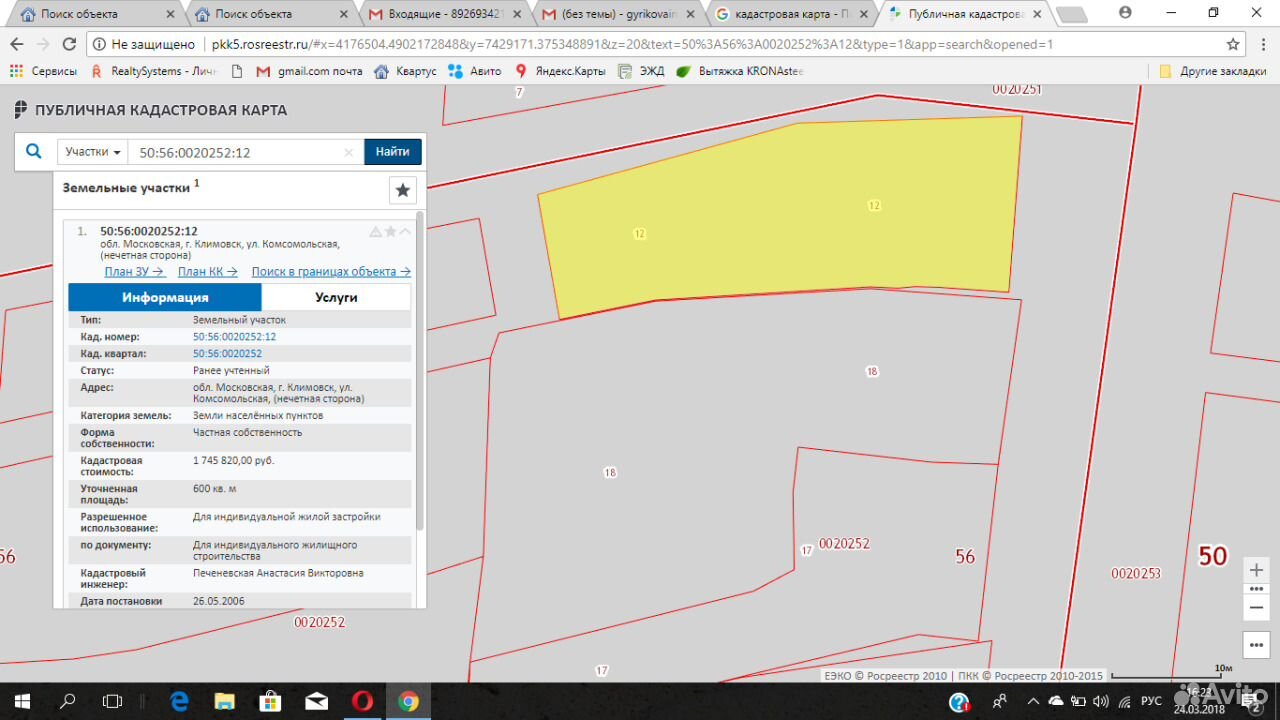The image size is (1280, 720).
Task: Go back with the browser back arrow
Action: click(16, 44)
